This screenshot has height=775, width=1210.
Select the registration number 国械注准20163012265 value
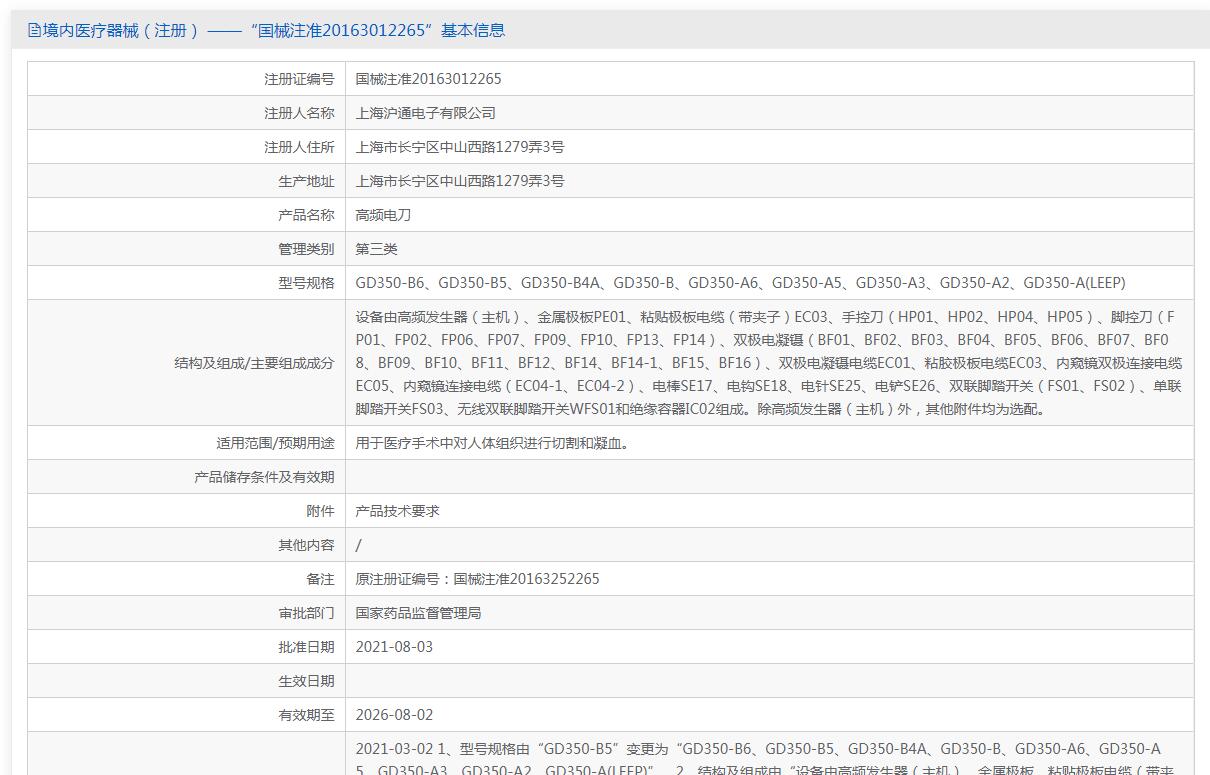(429, 79)
